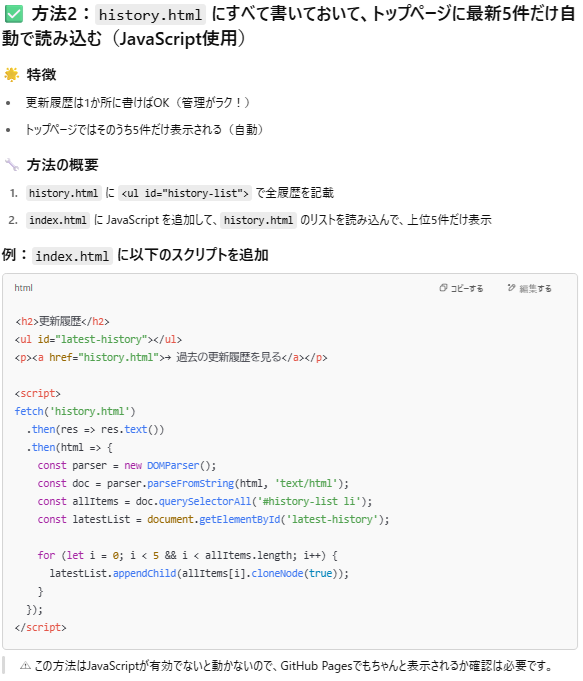Click the for loop line in the script

[x=187, y=555]
